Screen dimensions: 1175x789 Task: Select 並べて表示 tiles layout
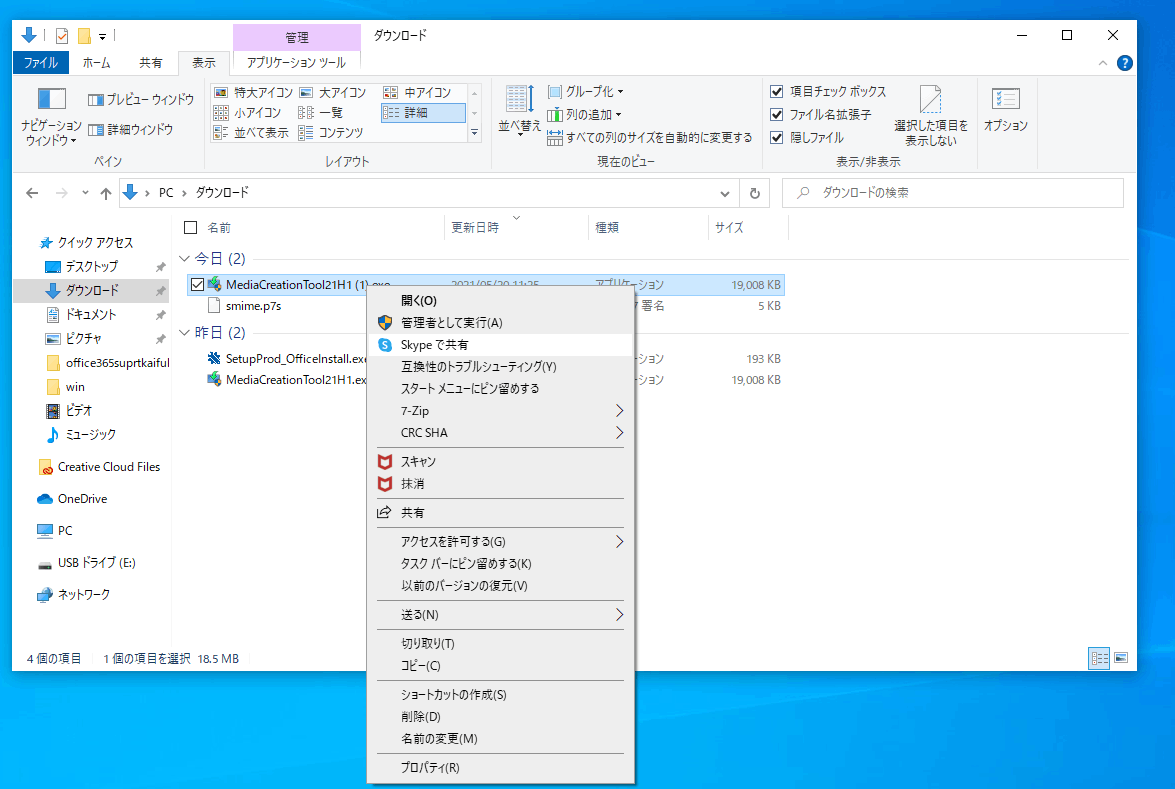point(251,133)
